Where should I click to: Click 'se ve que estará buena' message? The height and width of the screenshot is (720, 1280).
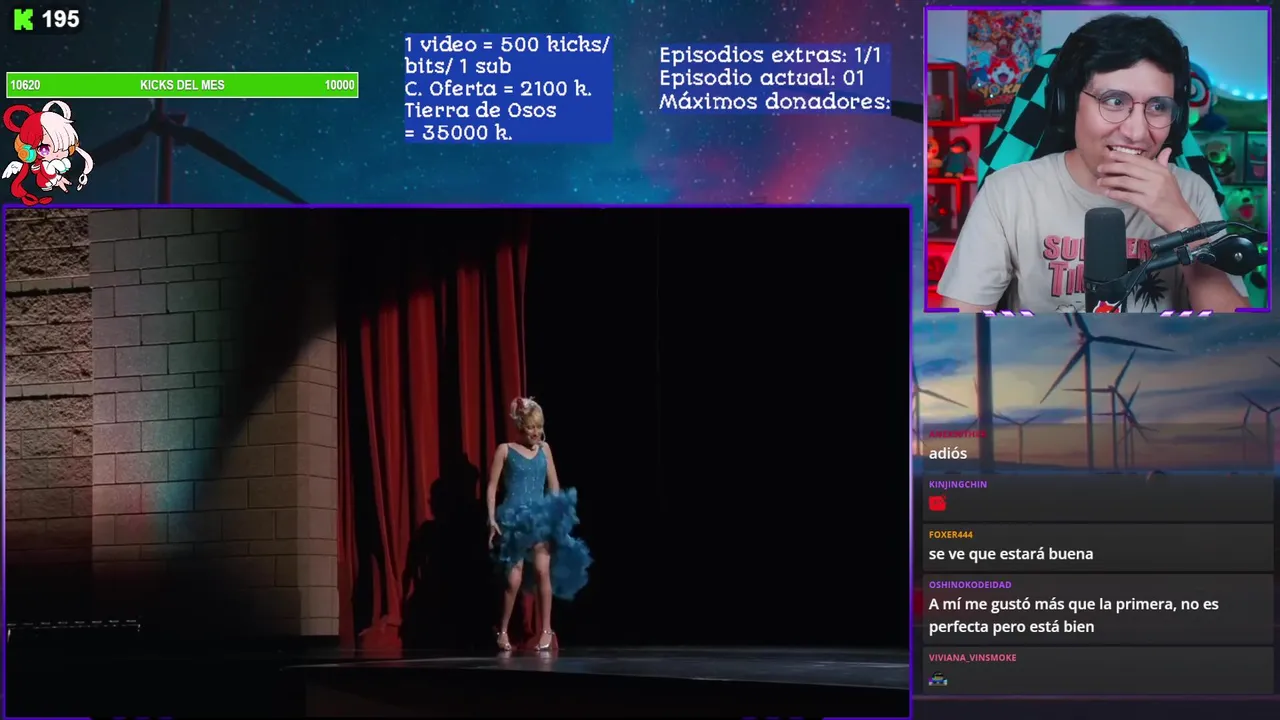tap(1011, 553)
